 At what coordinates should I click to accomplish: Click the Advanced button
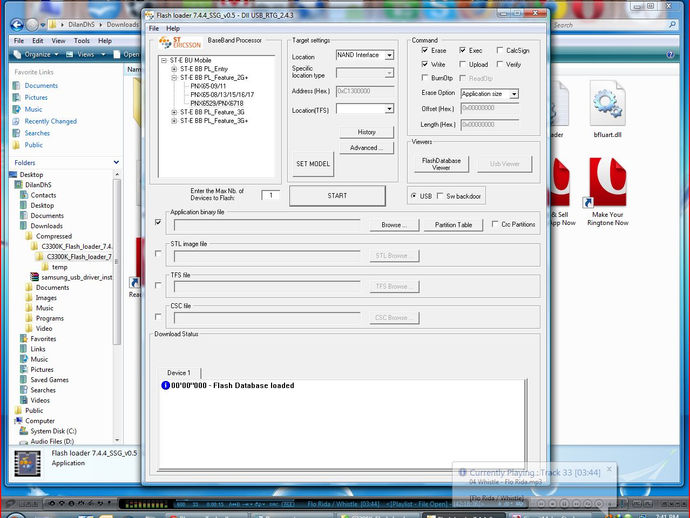pos(367,148)
